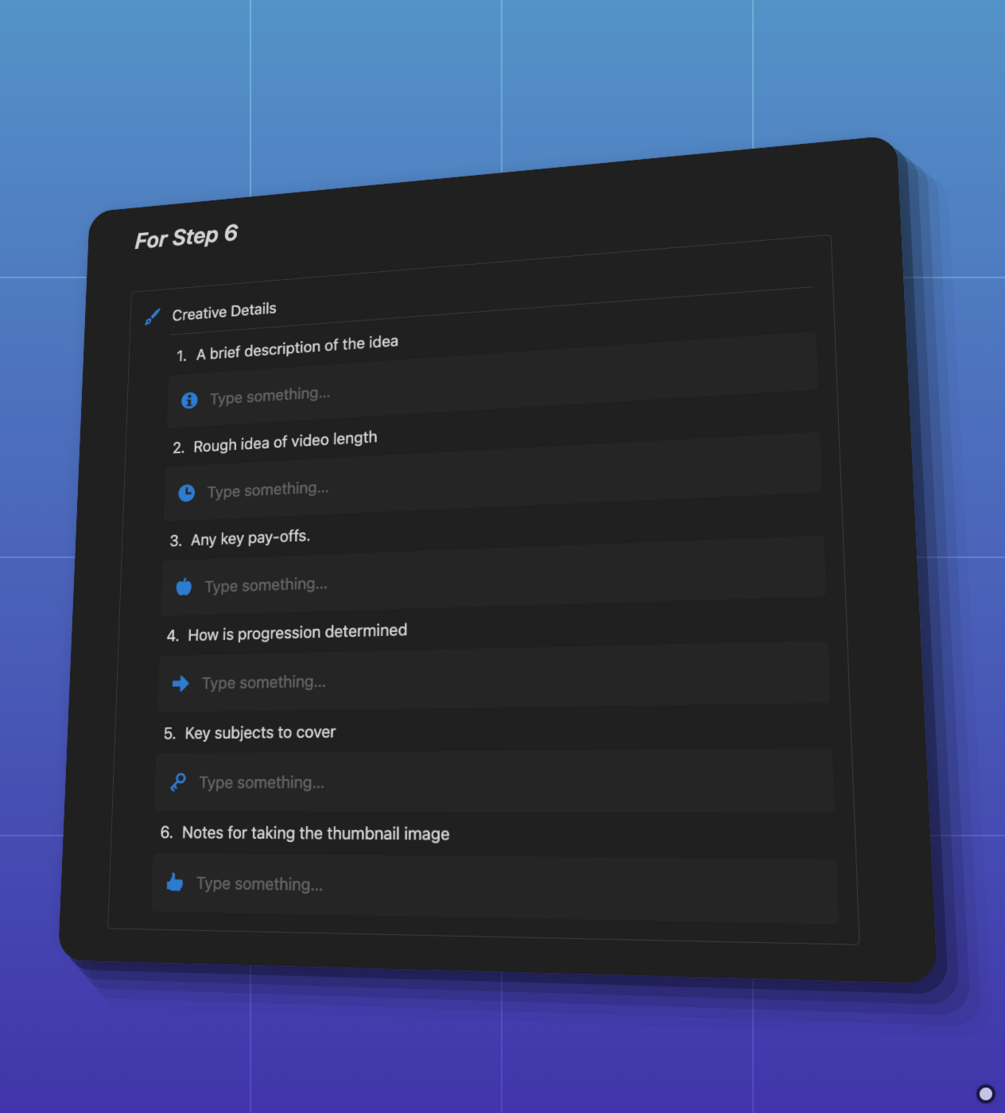
Task: Click the key pay-offs input field
Action: [x=493, y=576]
